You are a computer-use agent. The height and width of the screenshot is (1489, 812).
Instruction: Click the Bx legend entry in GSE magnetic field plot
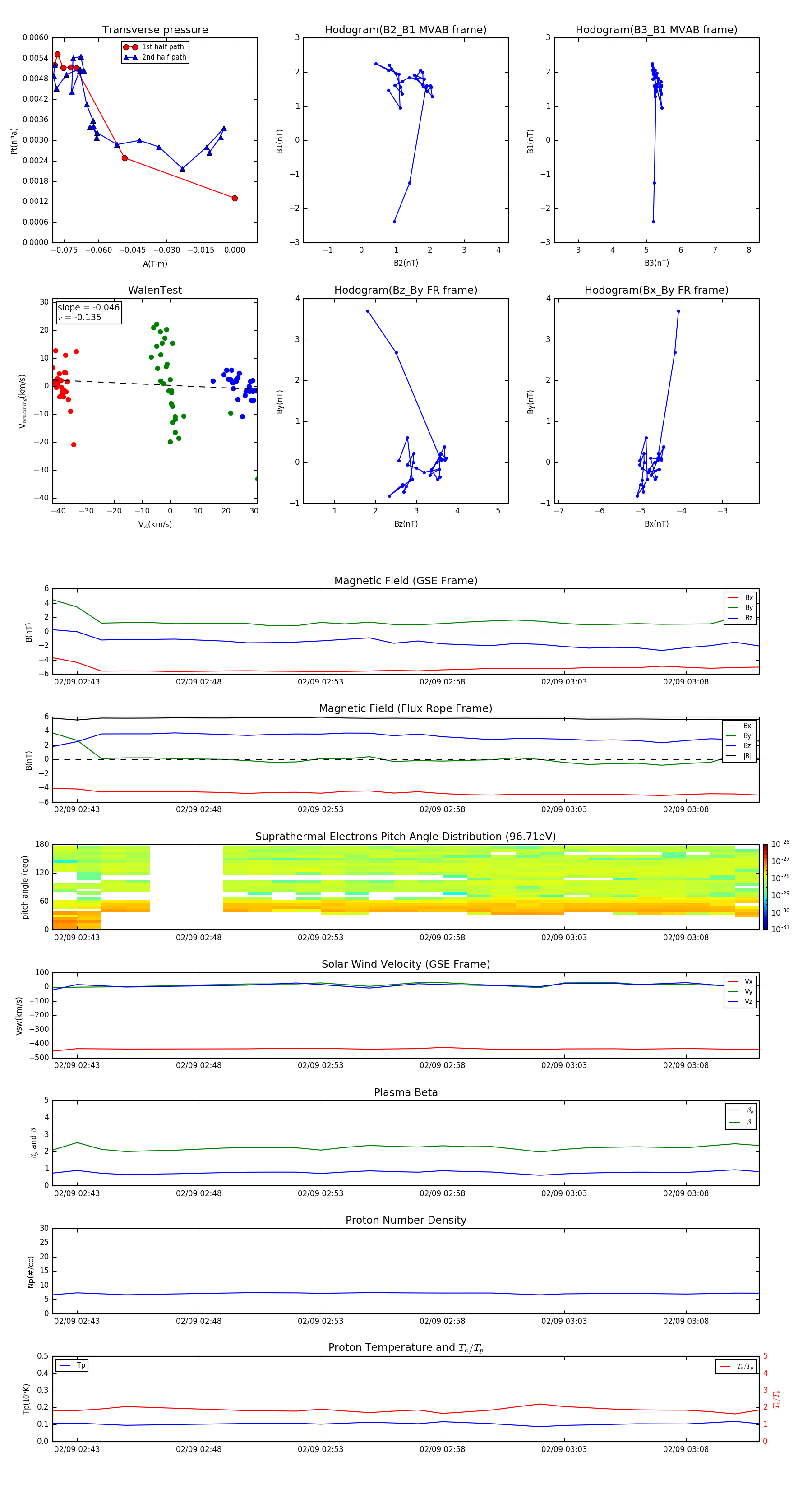740,598
